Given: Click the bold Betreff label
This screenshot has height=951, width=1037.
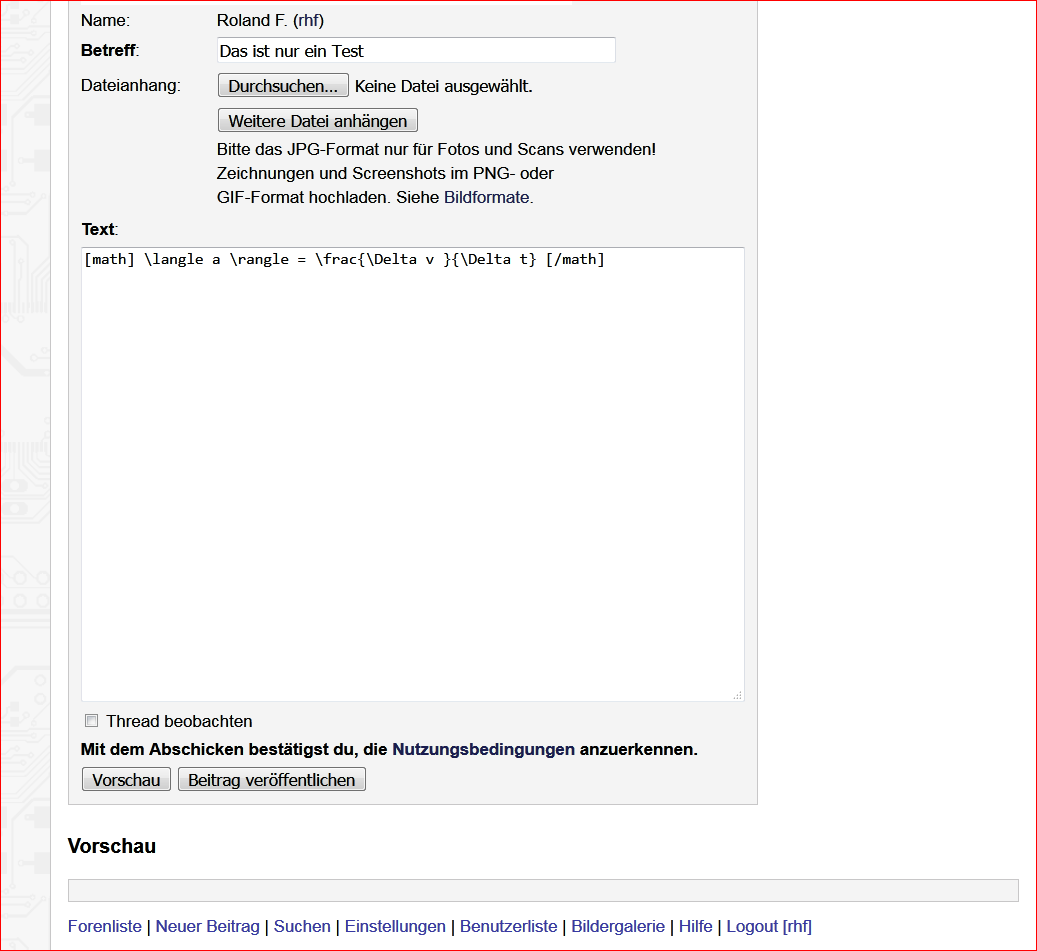Looking at the screenshot, I should [110, 50].
